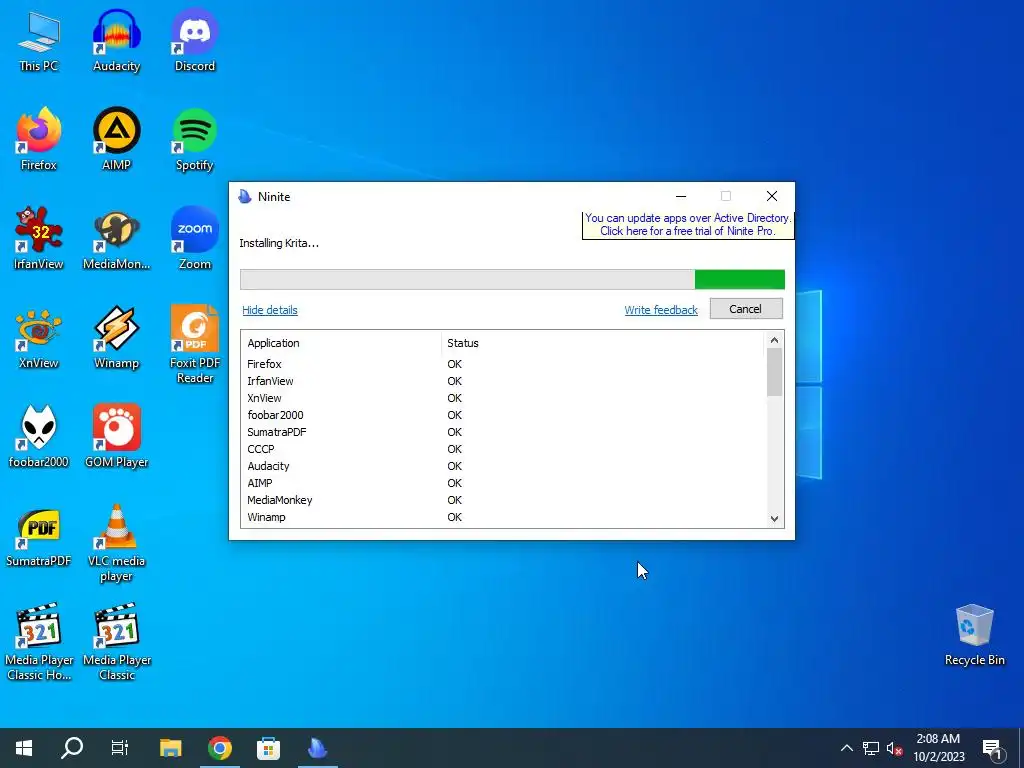Viewport: 1024px width, 768px height.
Task: Open the Discord desktop shortcut
Action: click(x=195, y=42)
